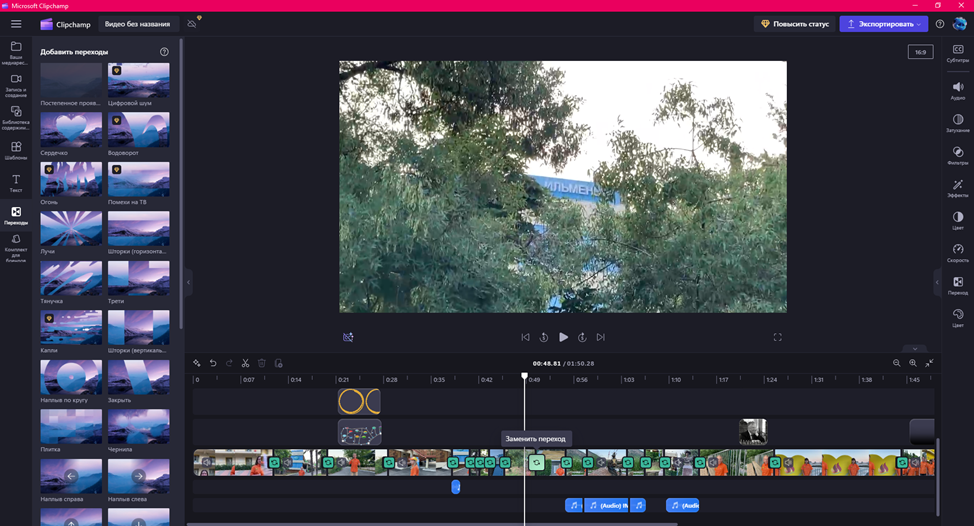Collapse the timeline with chevron
The width and height of the screenshot is (974, 526).
[915, 349]
